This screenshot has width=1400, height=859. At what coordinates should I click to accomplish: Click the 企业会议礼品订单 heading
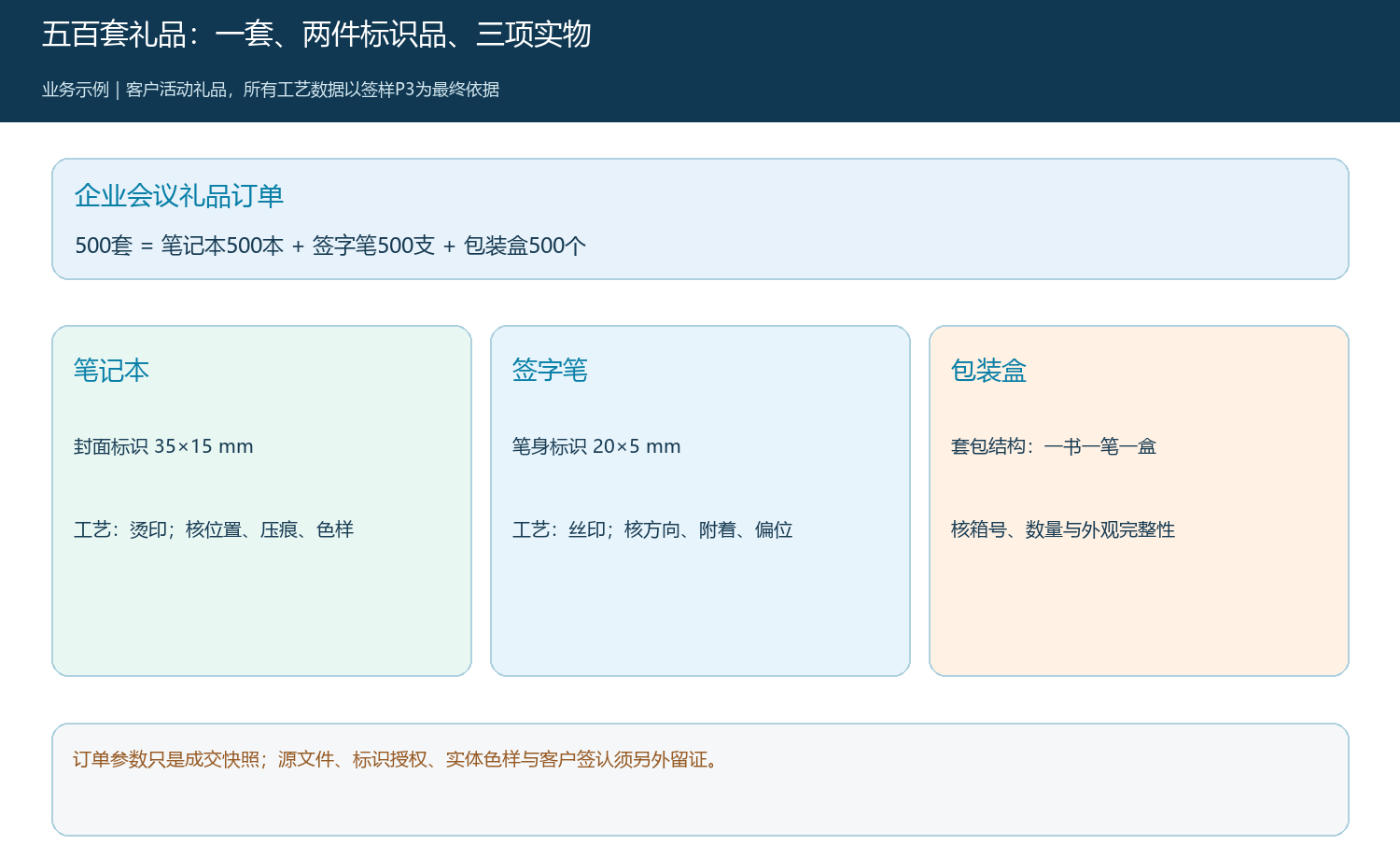[179, 196]
